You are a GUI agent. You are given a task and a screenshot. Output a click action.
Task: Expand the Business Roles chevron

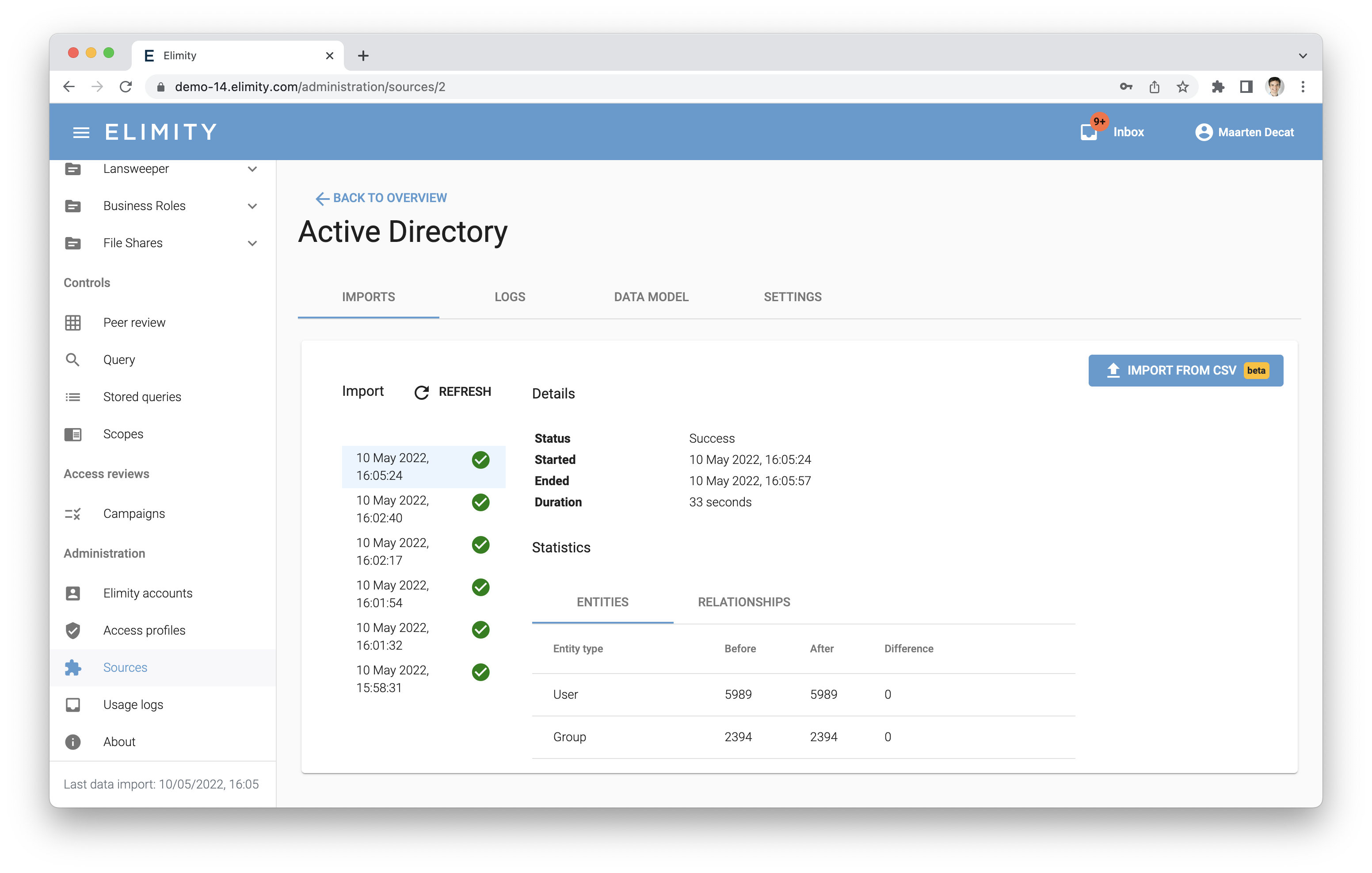(252, 206)
